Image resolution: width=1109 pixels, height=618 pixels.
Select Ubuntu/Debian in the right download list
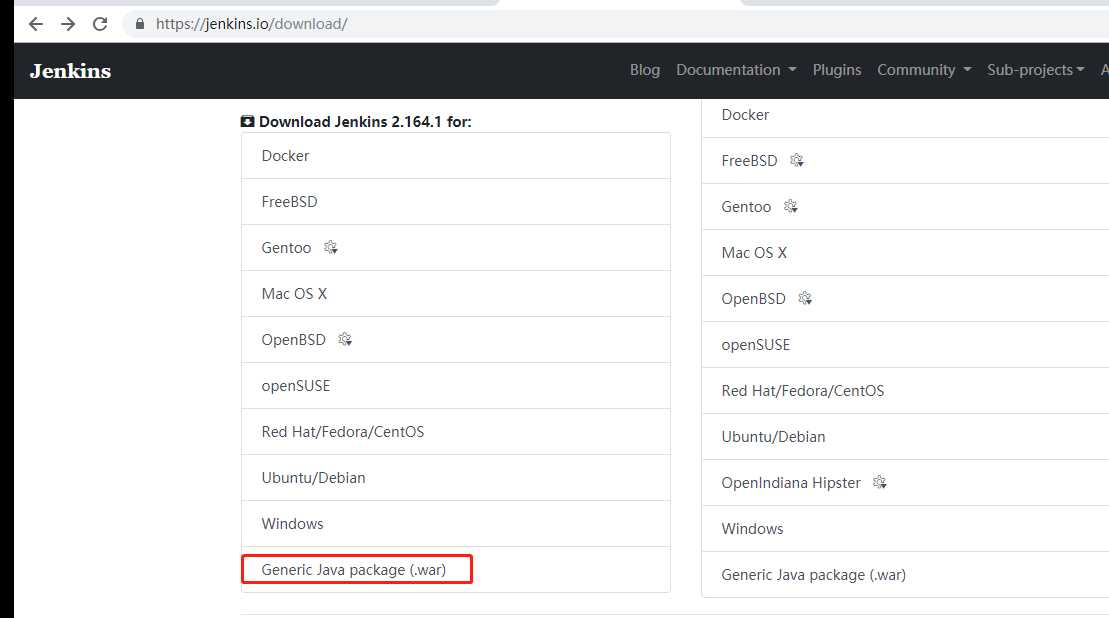905,436
